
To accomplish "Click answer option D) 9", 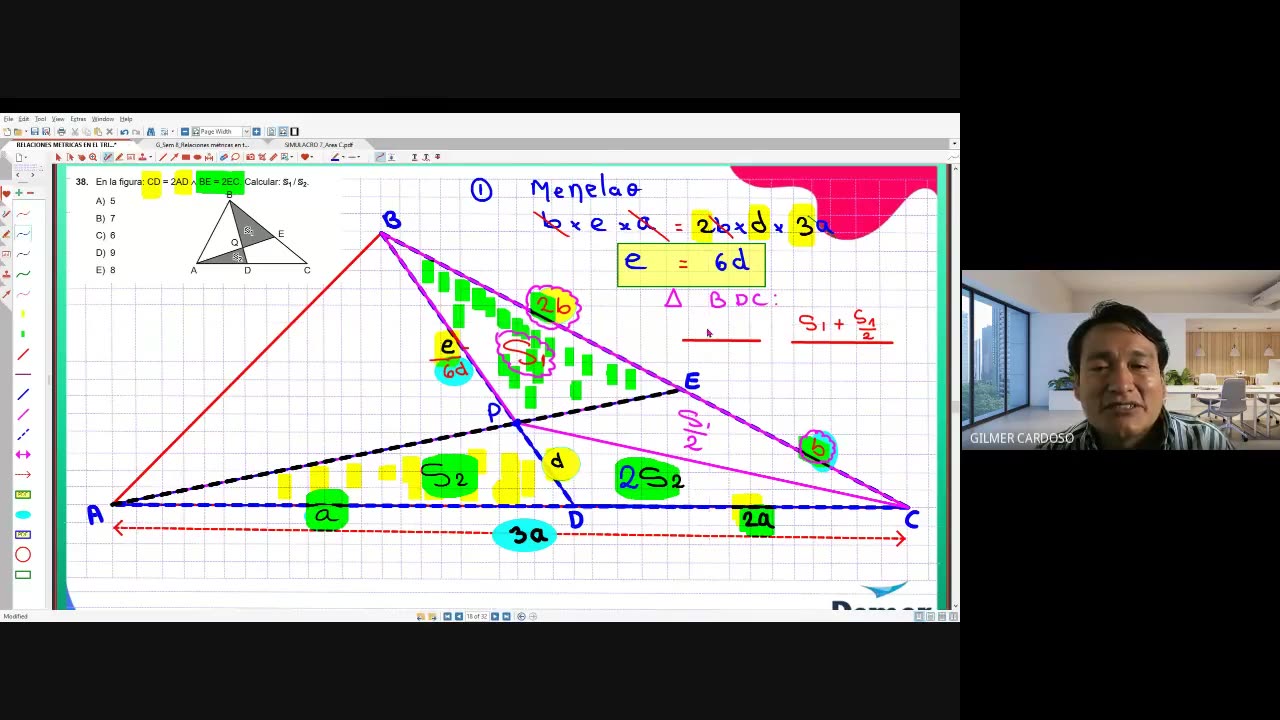I will (105, 252).
